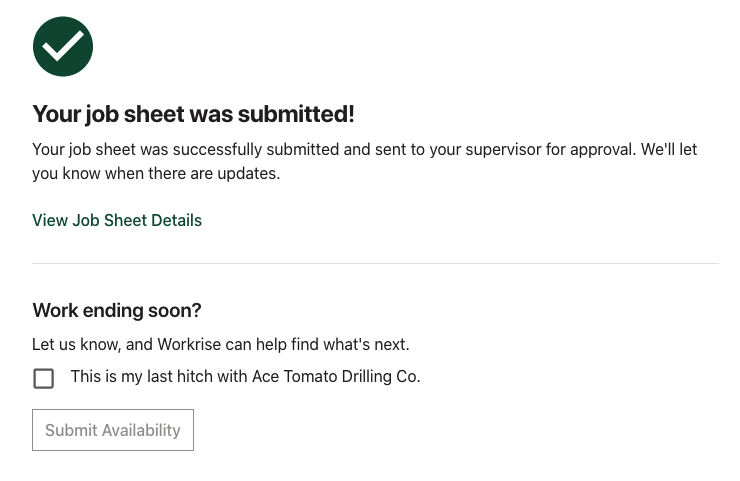Screen dimensions: 740x481
Task: Click the Submit Availability button
Action: click(x=113, y=430)
